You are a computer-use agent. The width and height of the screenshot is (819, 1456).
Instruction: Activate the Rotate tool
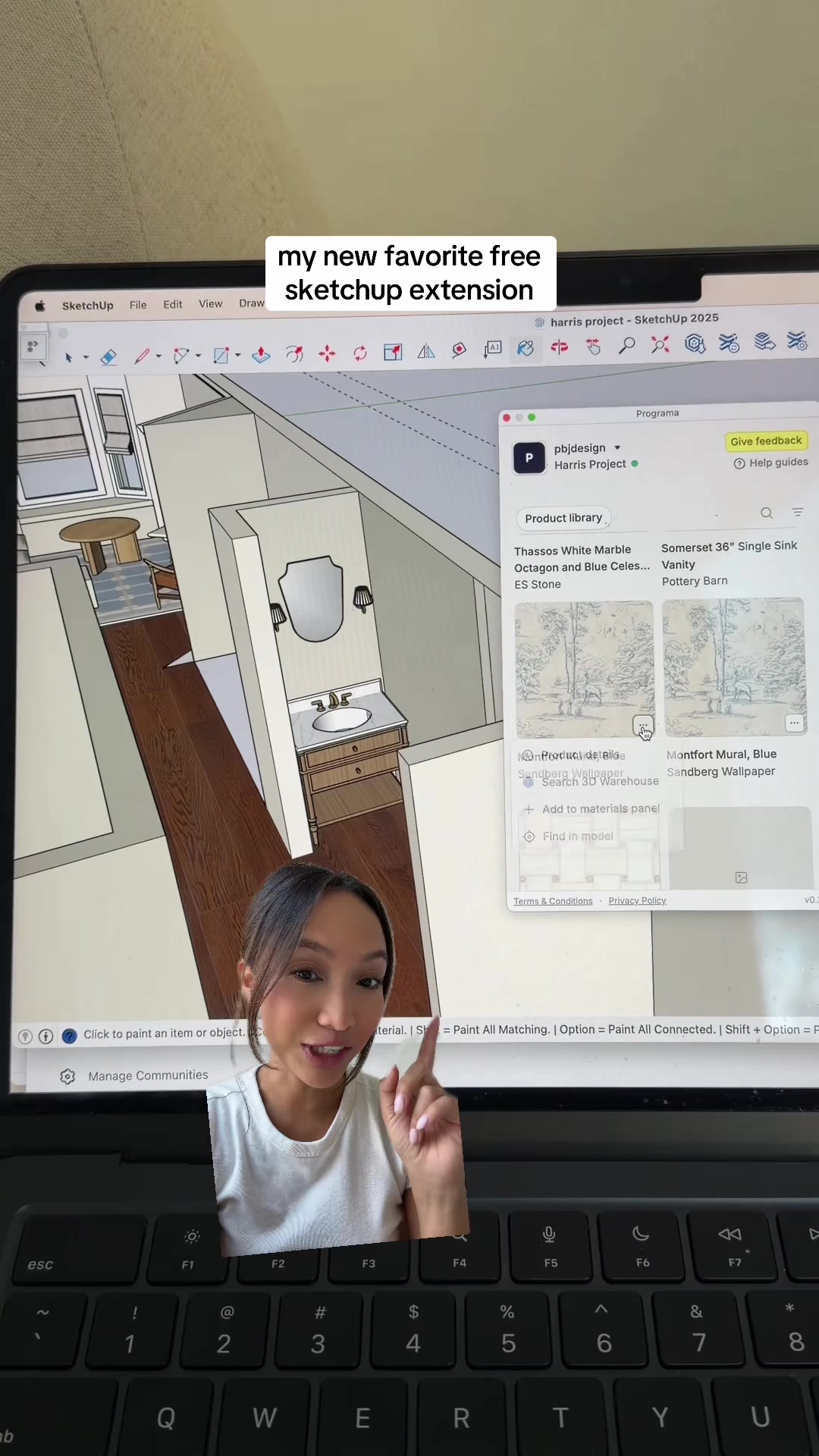tap(359, 353)
